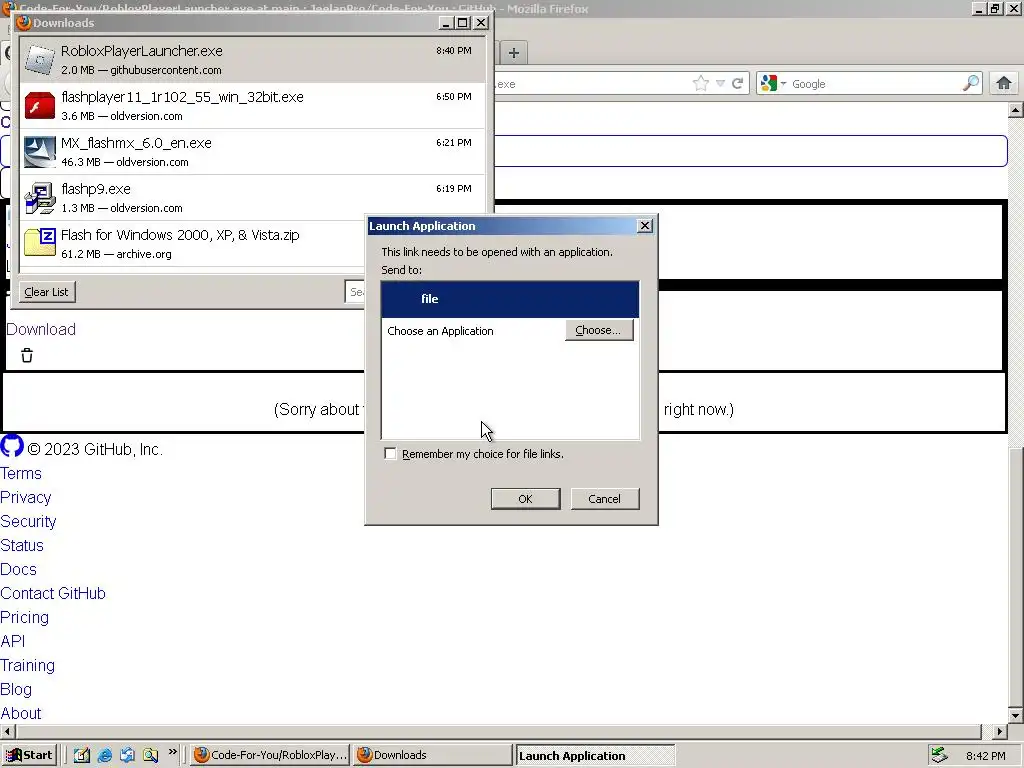Image resolution: width=1024 pixels, height=768 pixels.
Task: Click OK in Launch Application dialog
Action: tap(525, 499)
